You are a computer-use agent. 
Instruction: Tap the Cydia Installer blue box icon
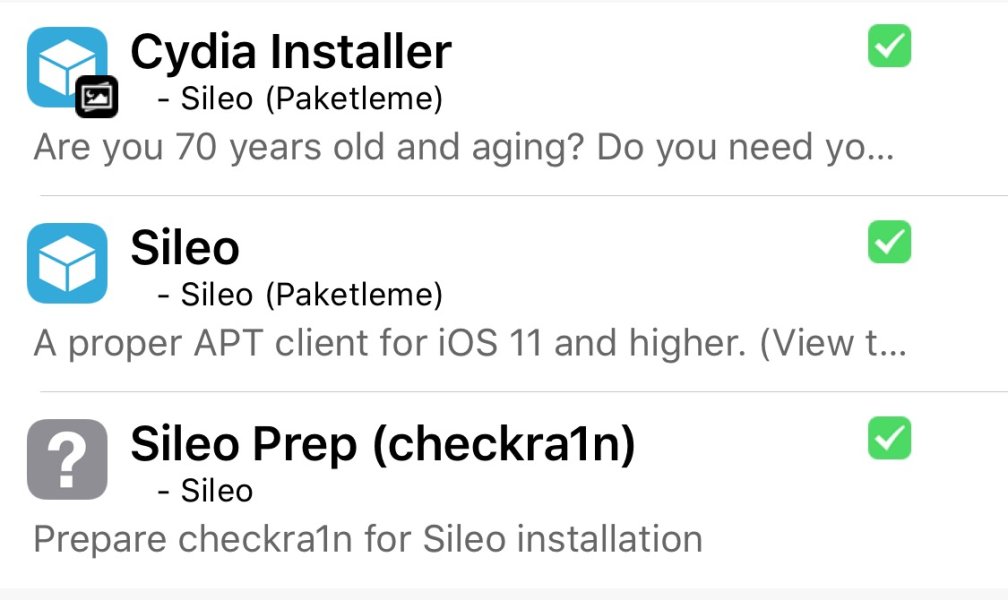[62, 62]
